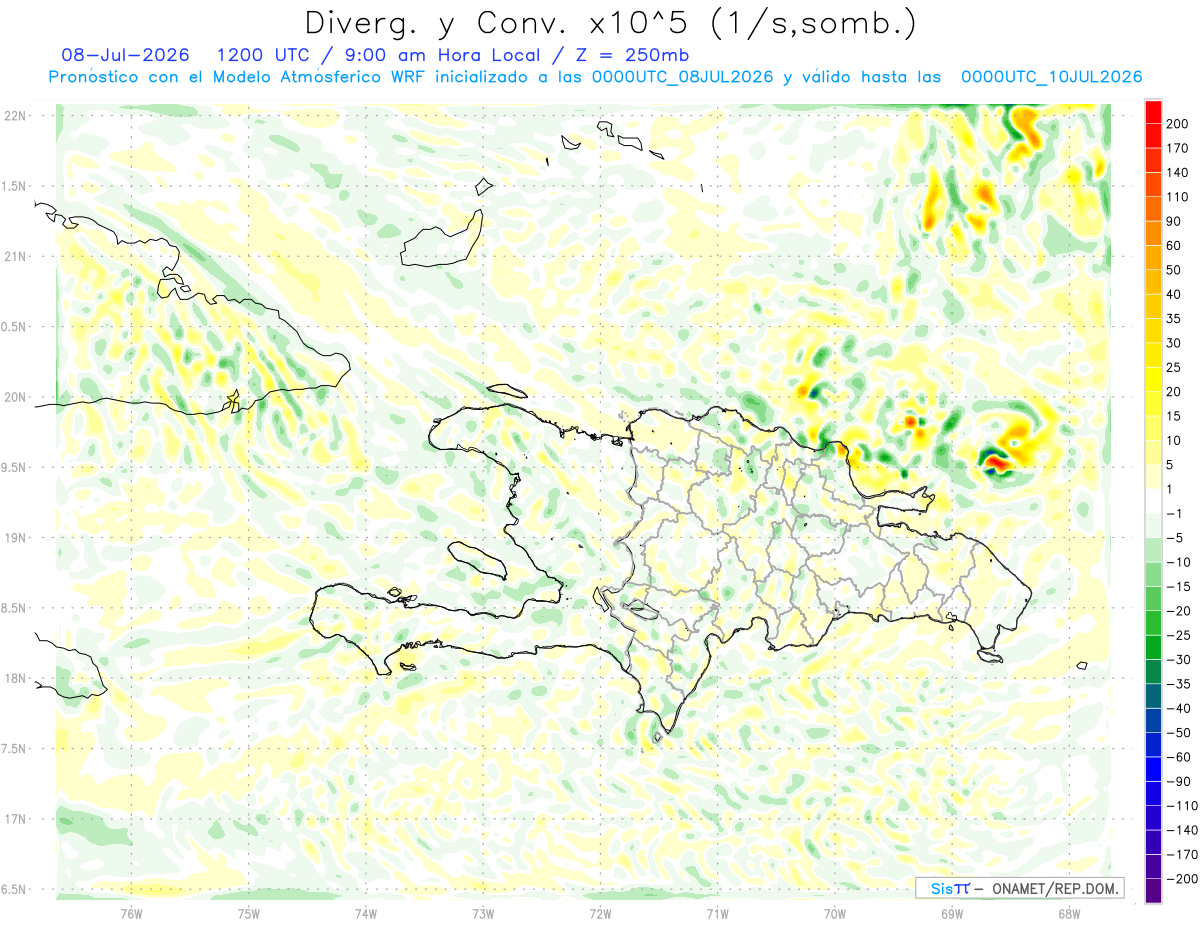Click the '7.5N' latitude label

tap(15, 748)
